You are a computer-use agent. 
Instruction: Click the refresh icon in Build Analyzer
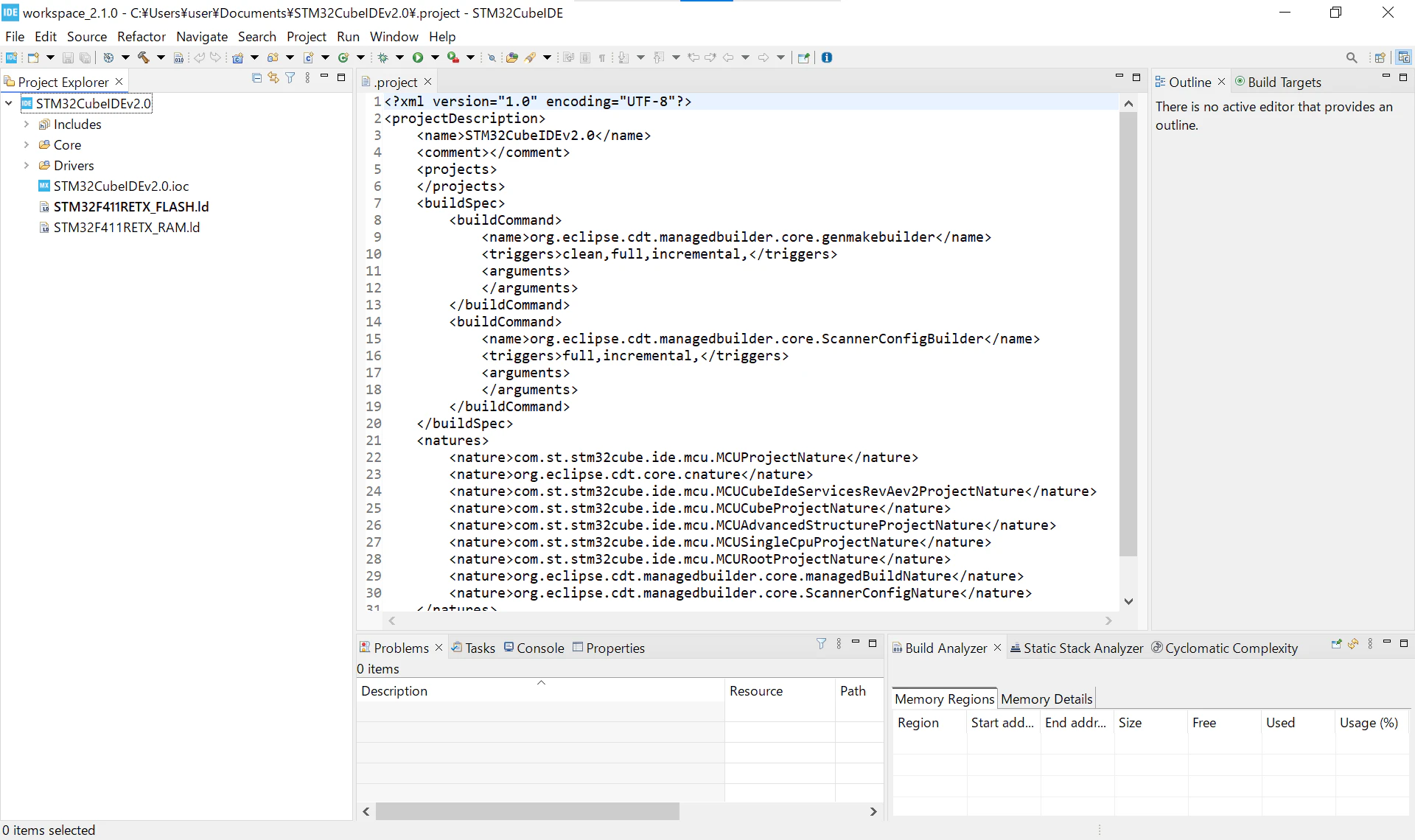pyautogui.click(x=1353, y=643)
